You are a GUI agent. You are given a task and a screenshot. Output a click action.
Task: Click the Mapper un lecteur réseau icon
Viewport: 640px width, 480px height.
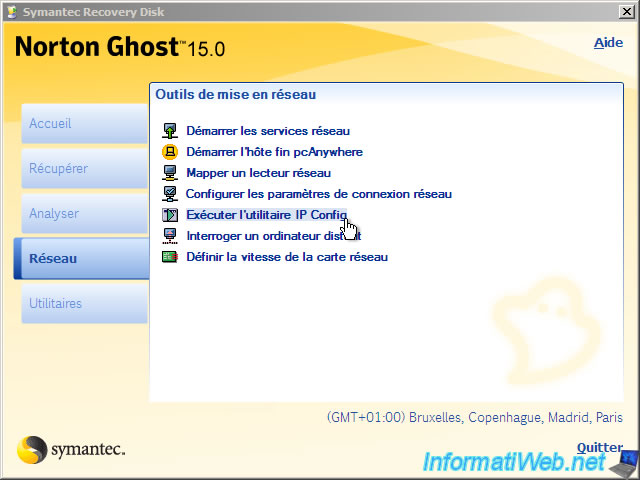click(x=170, y=173)
